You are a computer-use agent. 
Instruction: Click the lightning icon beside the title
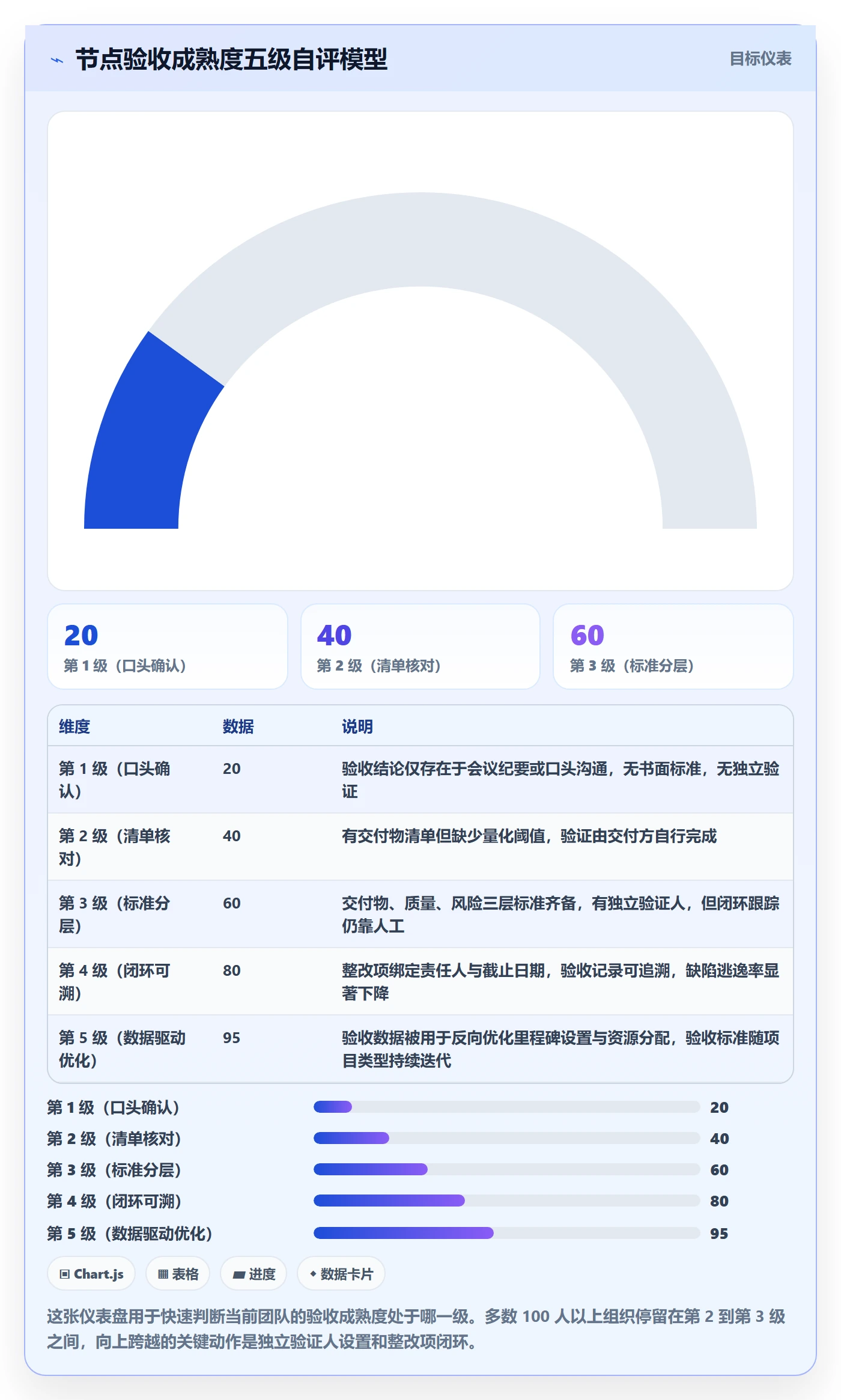tap(57, 60)
